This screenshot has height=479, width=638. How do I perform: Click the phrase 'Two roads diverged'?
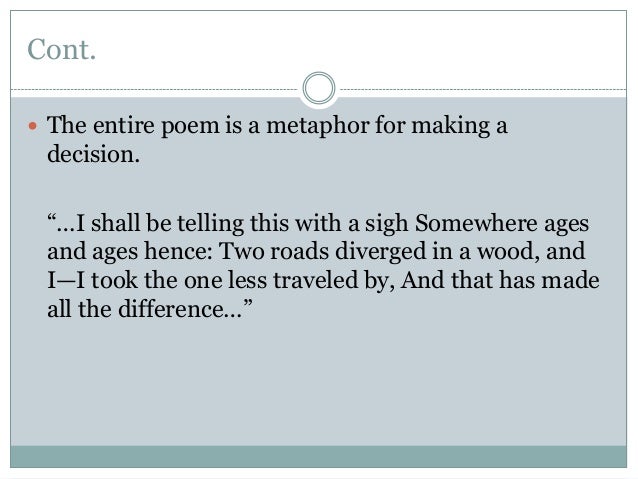pyautogui.click(x=285, y=249)
